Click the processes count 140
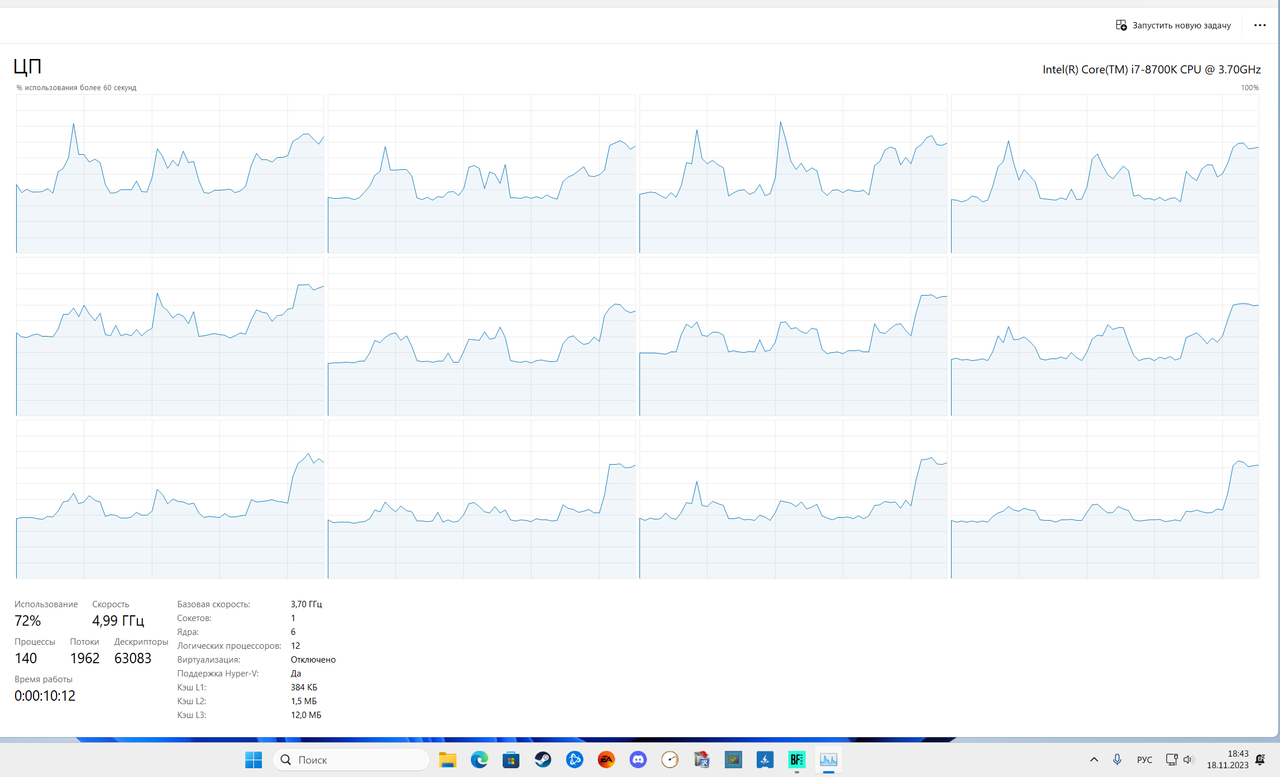This screenshot has height=777, width=1280. (x=26, y=658)
